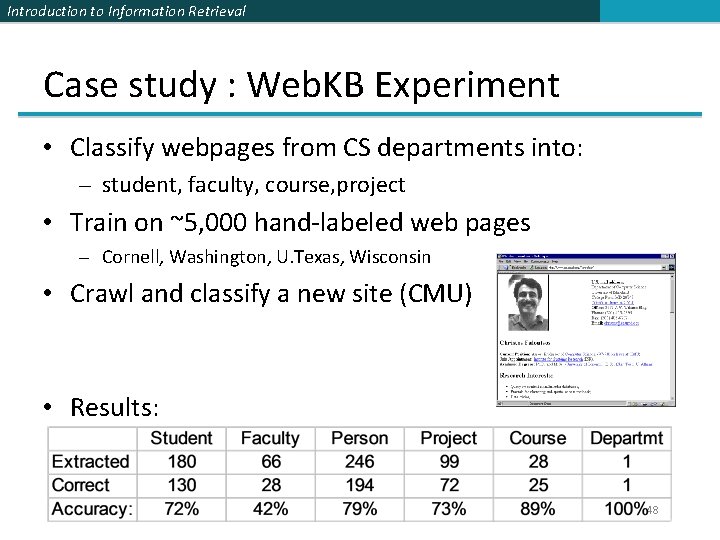Click the 'Faculty' column header in the table
This screenshot has width=720, height=540.
(x=270, y=439)
